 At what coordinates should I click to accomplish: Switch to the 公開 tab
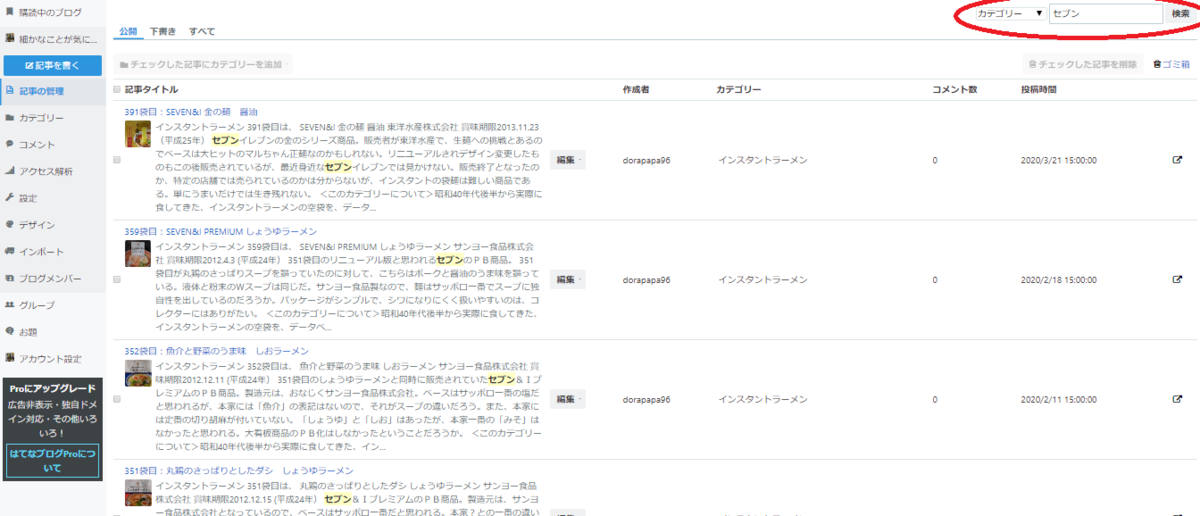pos(127,32)
